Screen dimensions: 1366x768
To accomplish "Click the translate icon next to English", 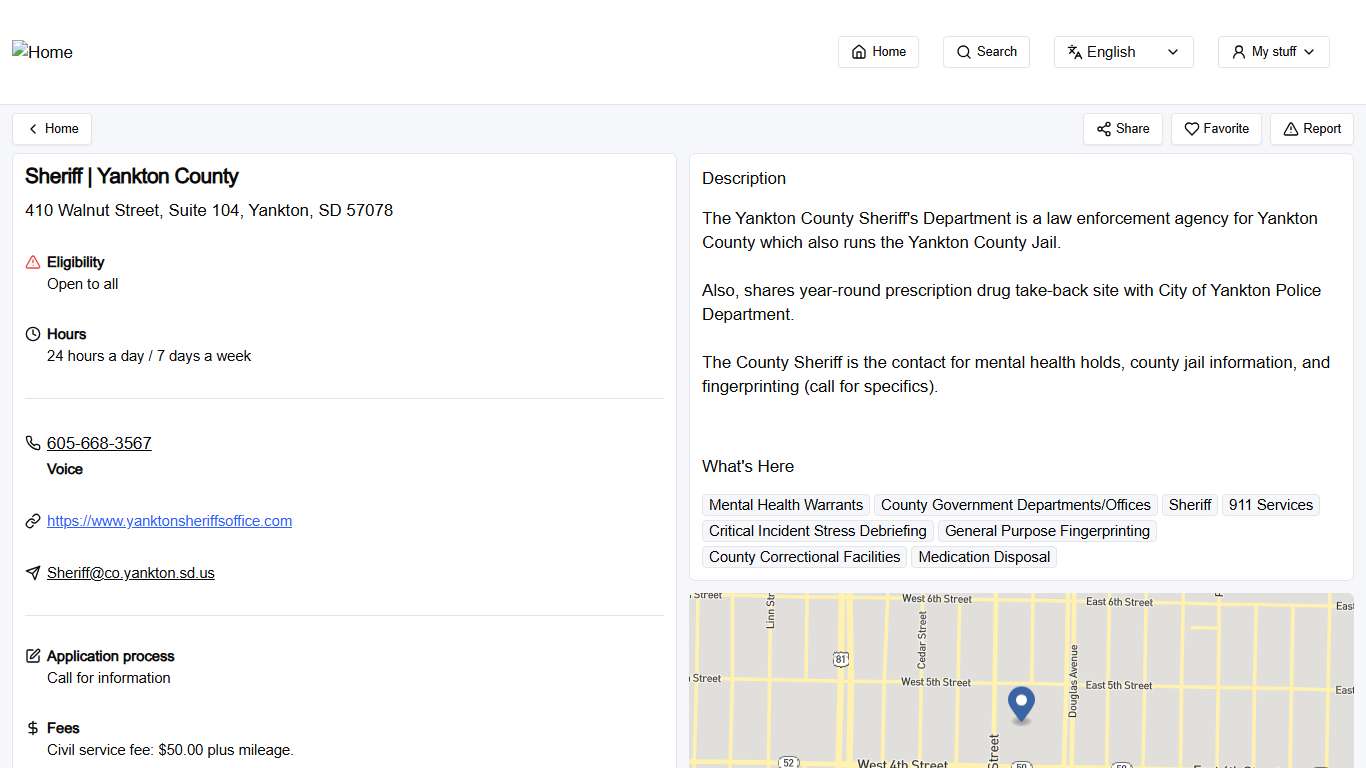I will pyautogui.click(x=1075, y=51).
